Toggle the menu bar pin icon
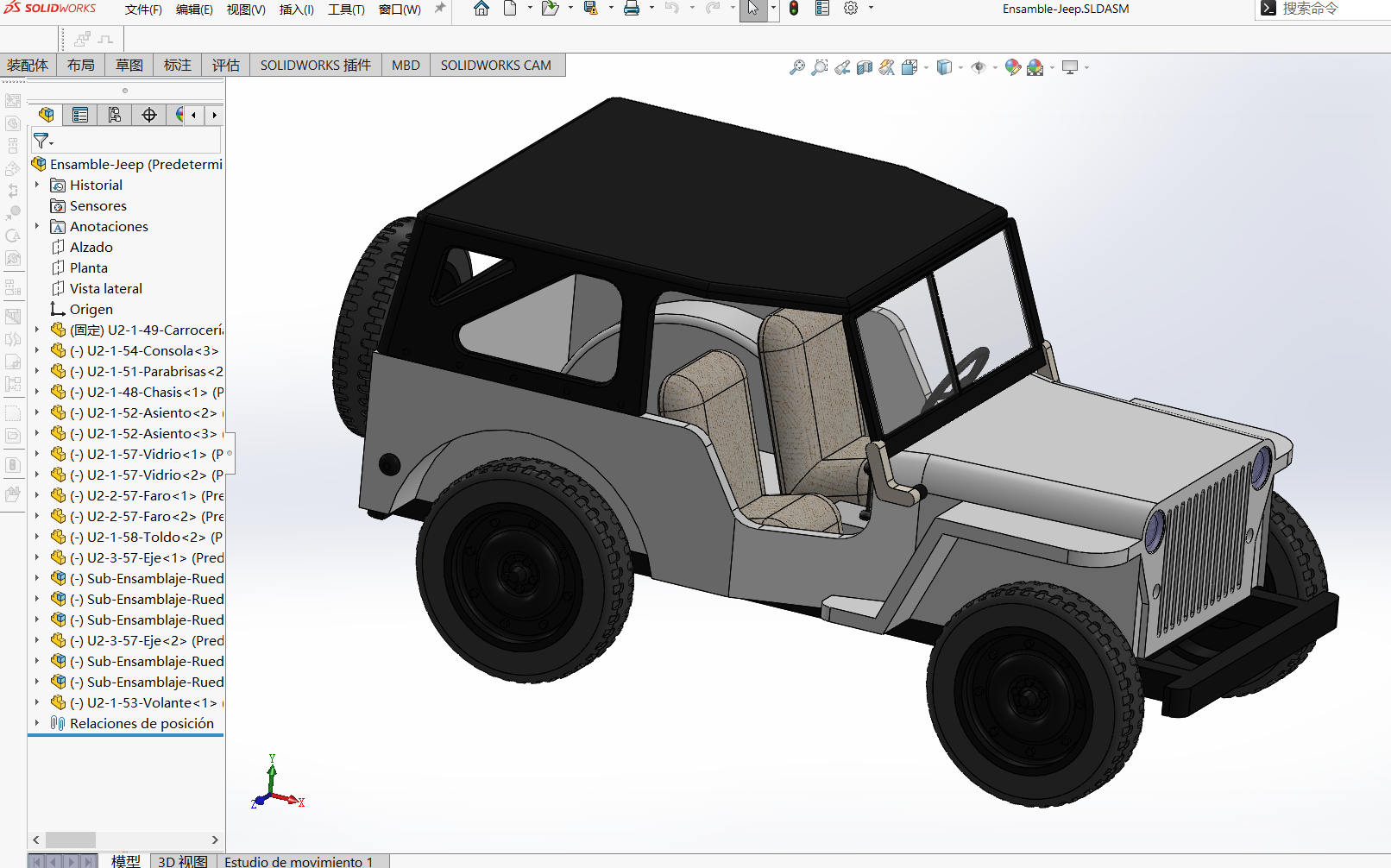Screen dimensions: 1391x868 [x=440, y=9]
